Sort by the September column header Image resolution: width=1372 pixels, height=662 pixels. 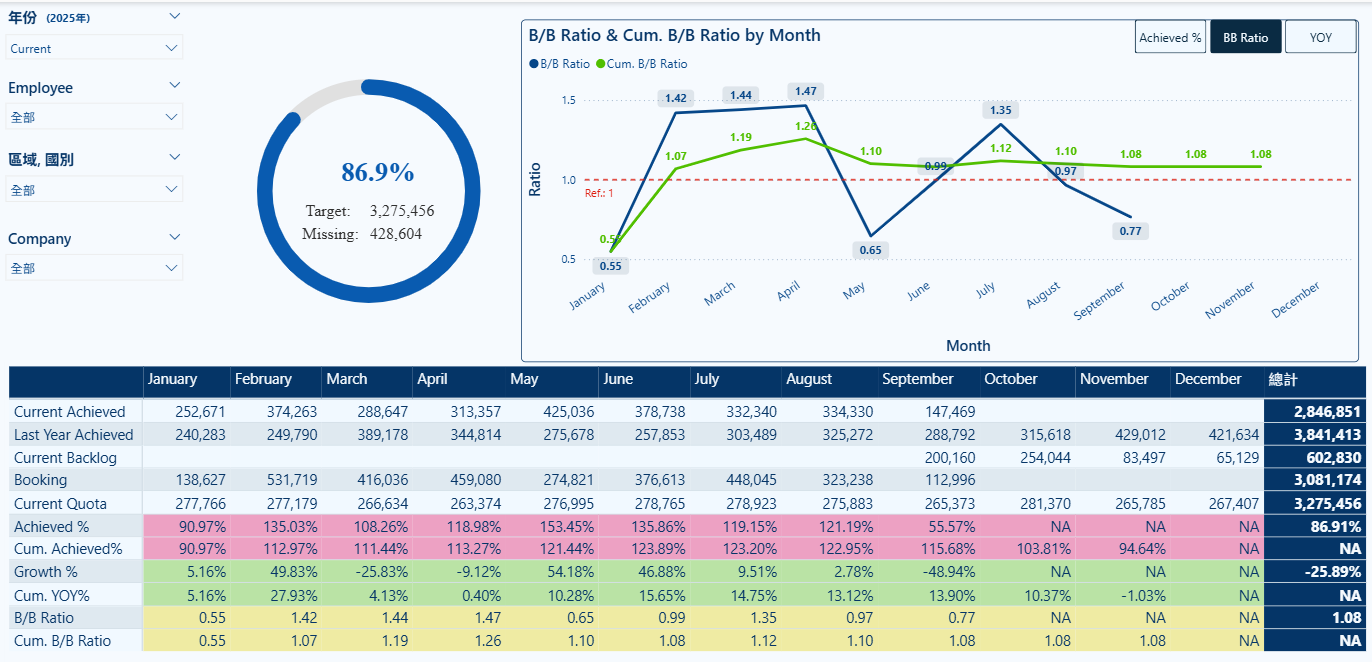tap(918, 379)
